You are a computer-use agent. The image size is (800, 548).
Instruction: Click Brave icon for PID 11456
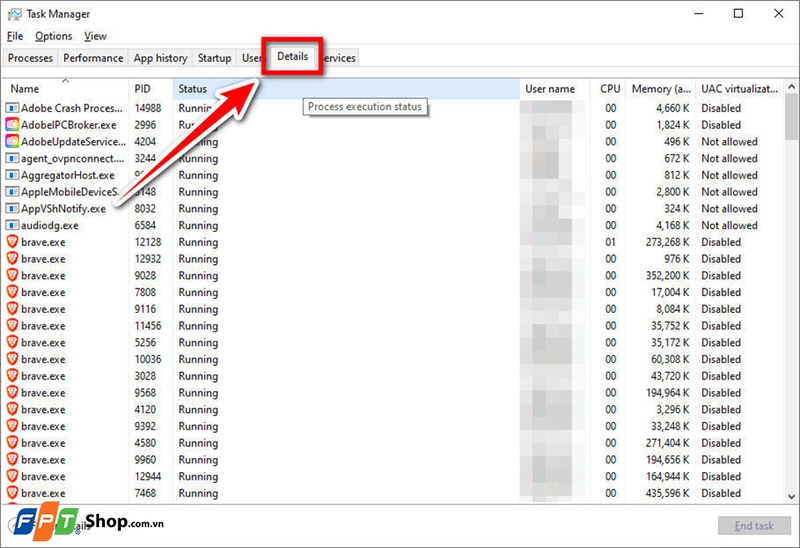click(x=12, y=326)
